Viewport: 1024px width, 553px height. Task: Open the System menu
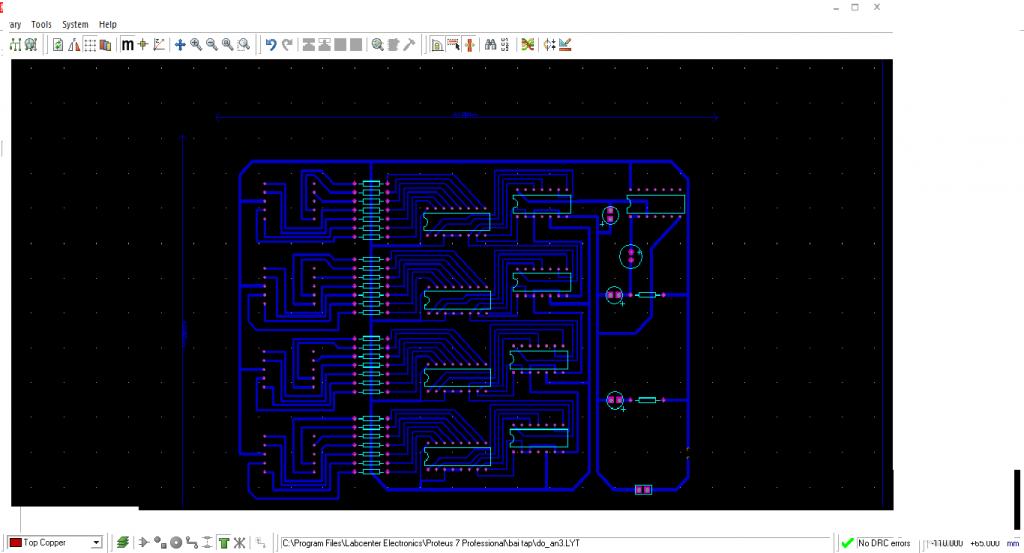[75, 24]
